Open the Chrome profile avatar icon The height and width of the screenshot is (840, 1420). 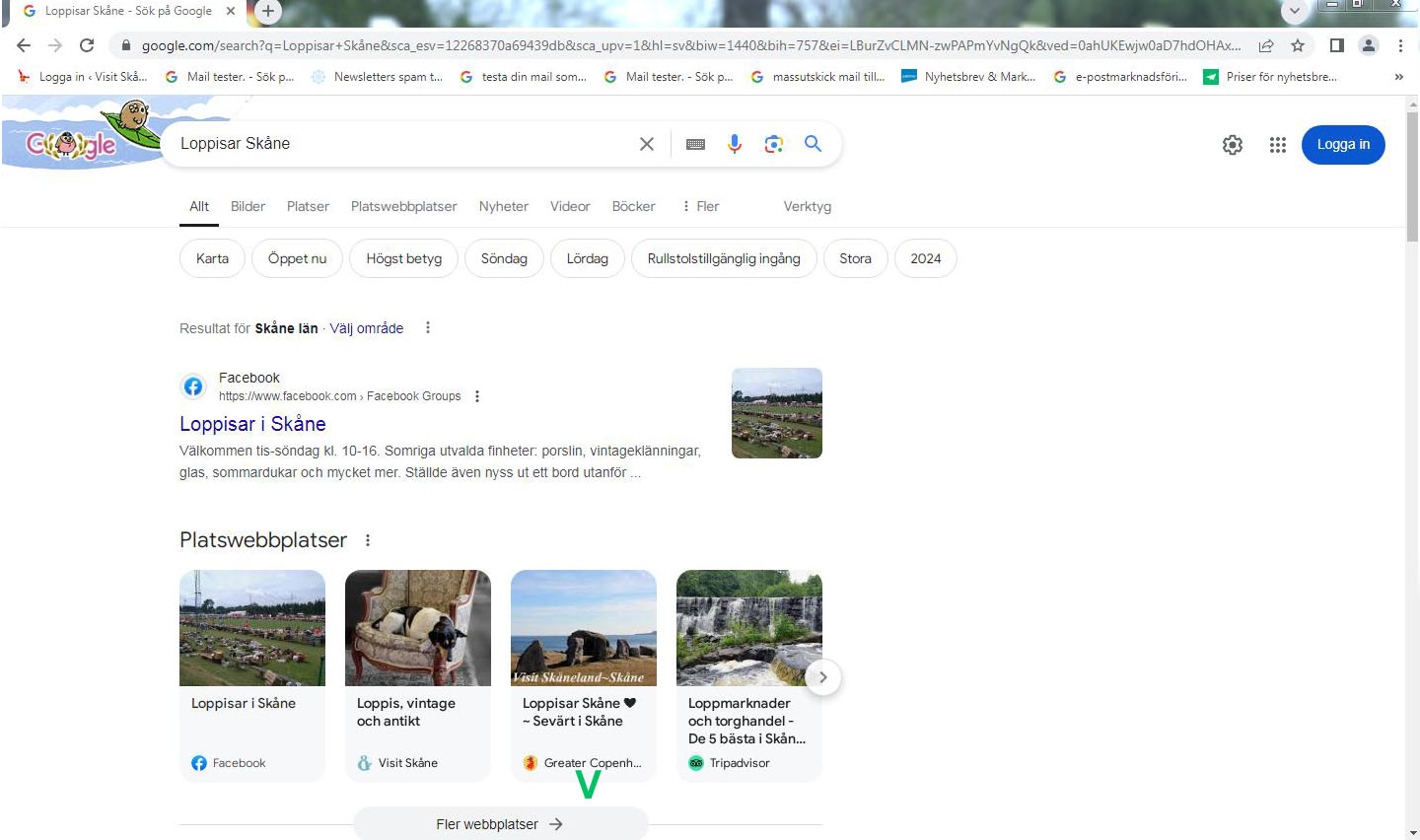[x=1369, y=45]
